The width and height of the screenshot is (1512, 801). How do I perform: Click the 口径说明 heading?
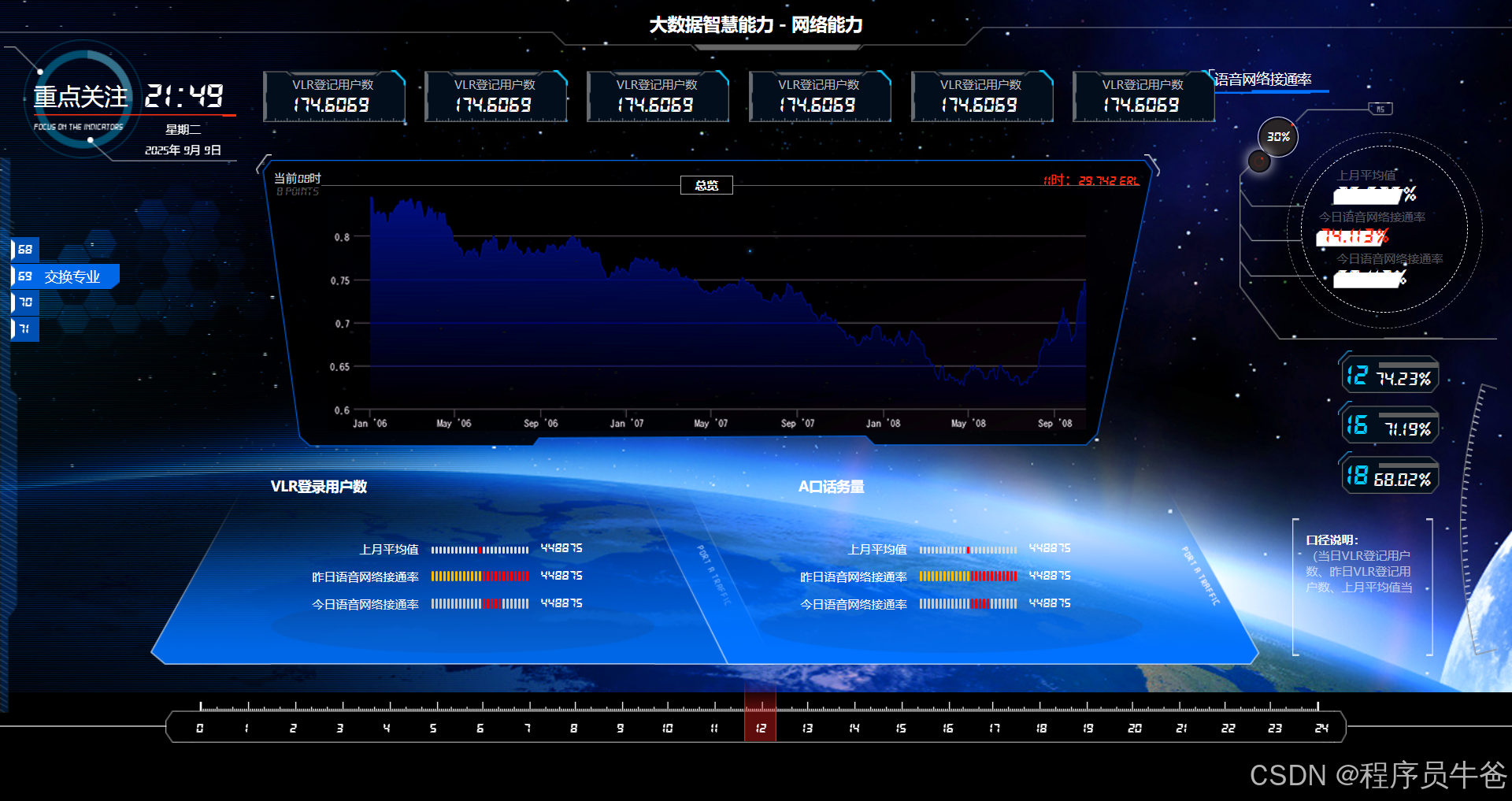pos(1332,540)
